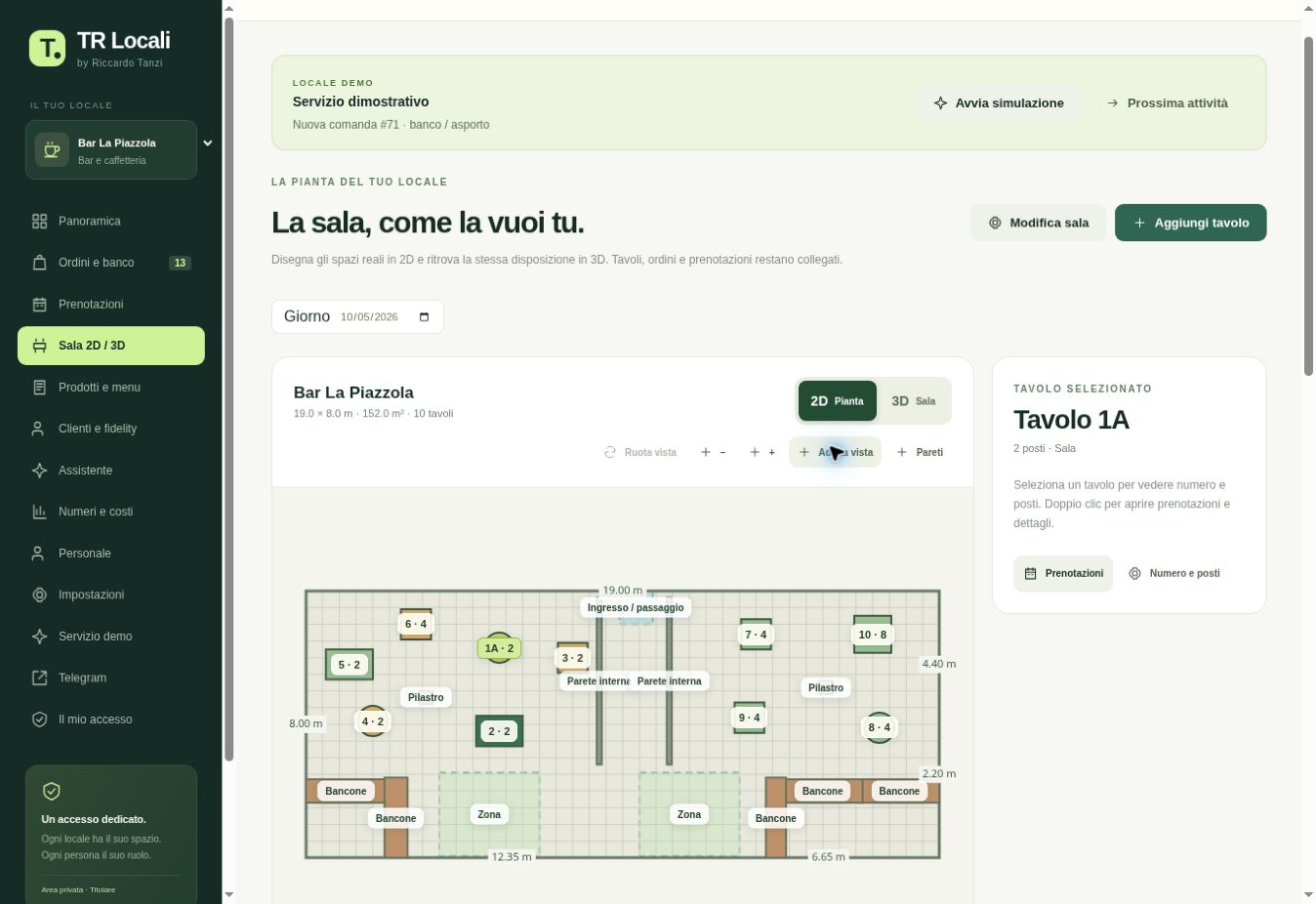
Task: Expand the Bar La Piazzola venue dropdown
Action: pyautogui.click(x=207, y=143)
